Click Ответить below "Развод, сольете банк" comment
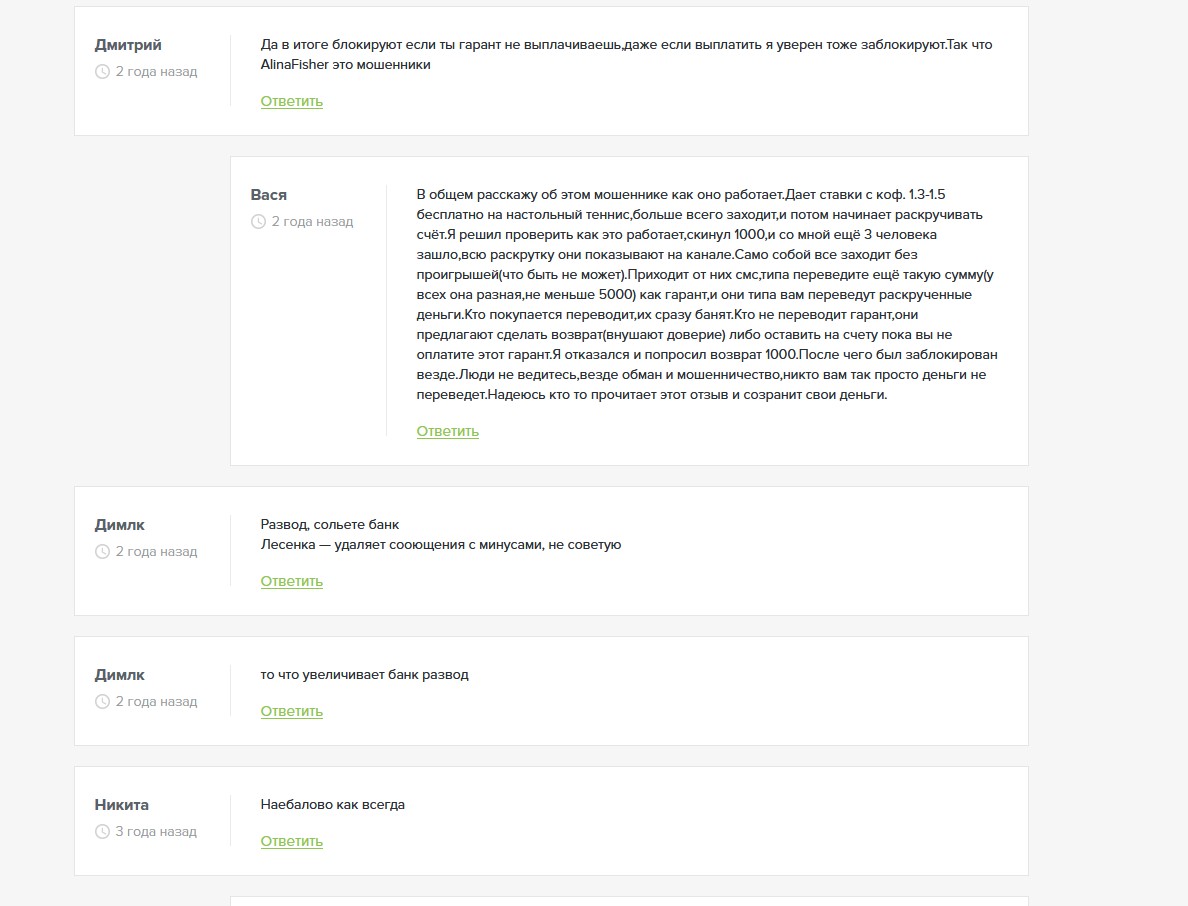 pos(291,581)
